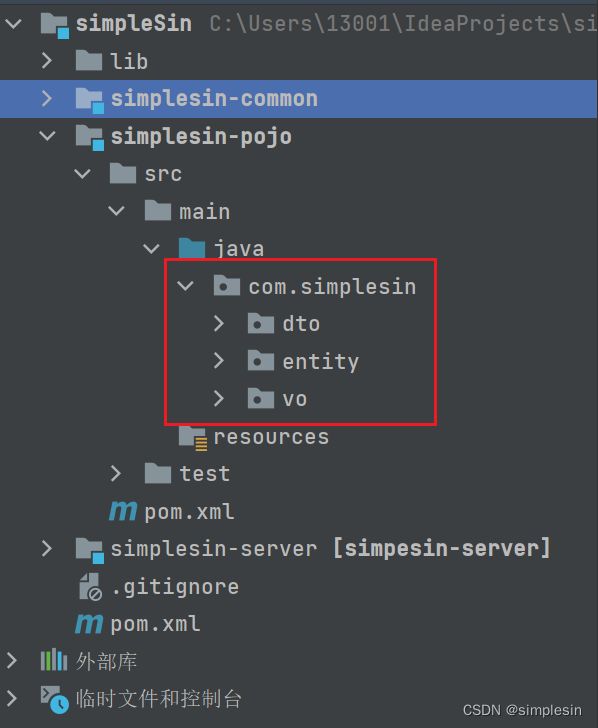Expand the test folder
Image resolution: width=598 pixels, height=728 pixels.
116,474
